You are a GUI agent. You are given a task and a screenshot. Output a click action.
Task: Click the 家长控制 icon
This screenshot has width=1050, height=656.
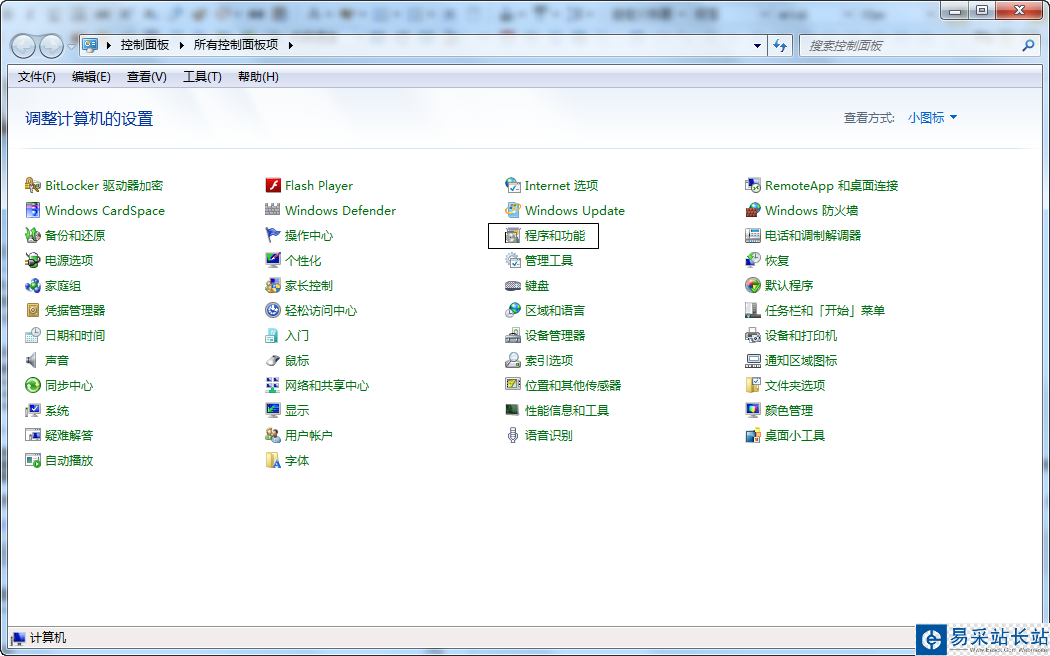point(273,286)
